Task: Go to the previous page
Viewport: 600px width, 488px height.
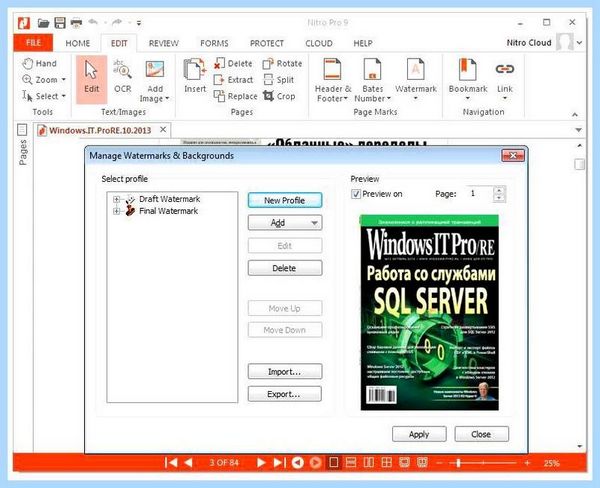Action: [188, 463]
